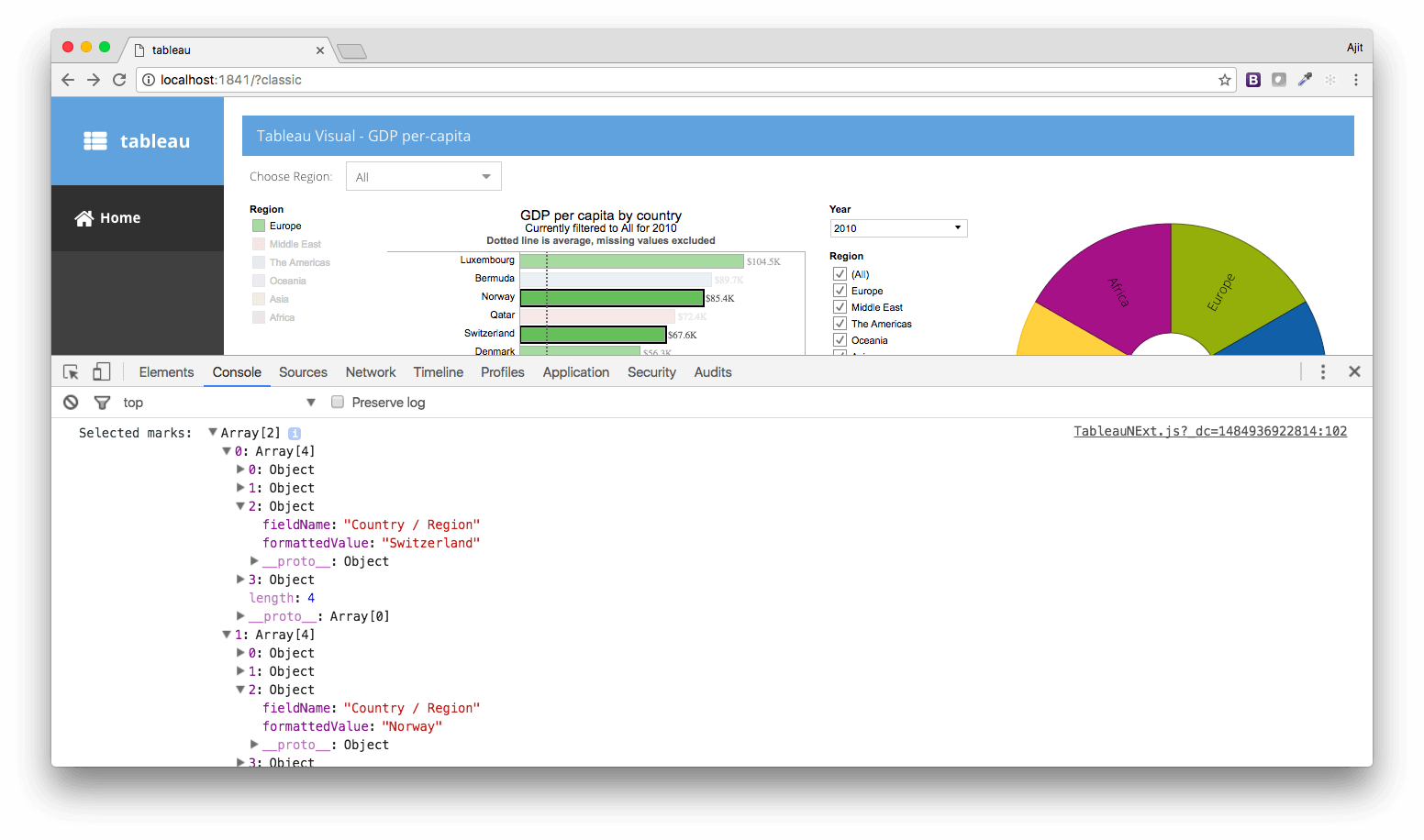This screenshot has height=840, width=1424.
Task: Click the address bar URL field
Action: 686,80
